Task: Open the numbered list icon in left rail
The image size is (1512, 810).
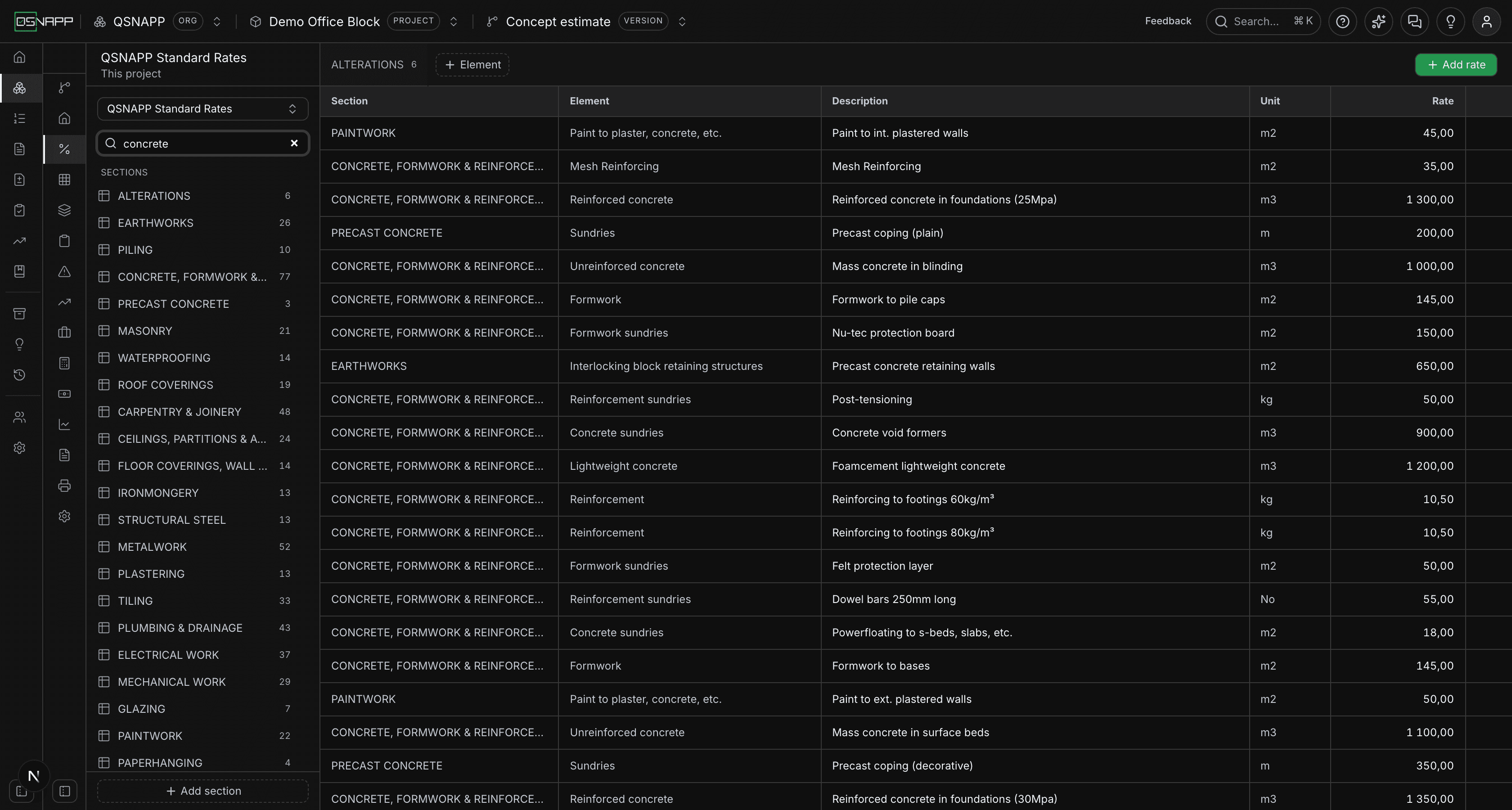Action: 20,118
